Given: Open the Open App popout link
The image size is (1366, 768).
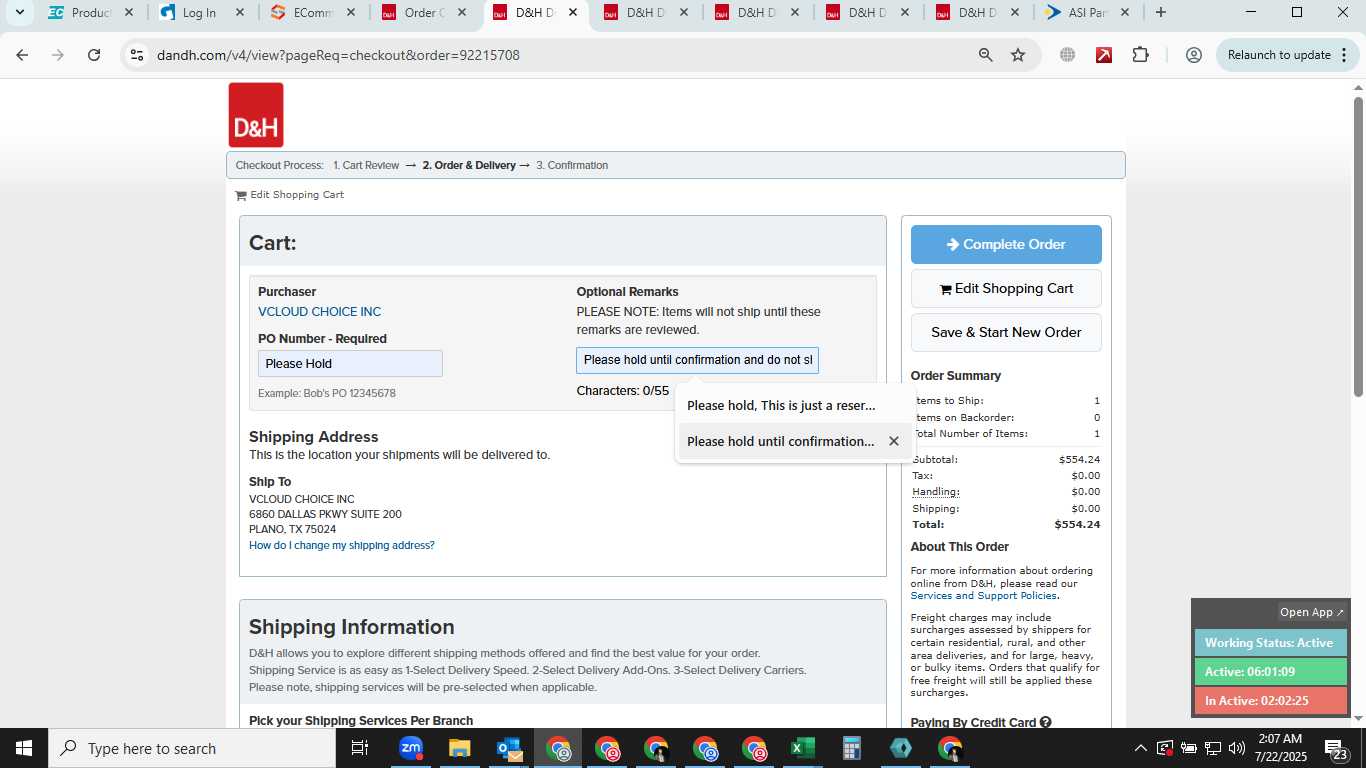Looking at the screenshot, I should [1313, 612].
